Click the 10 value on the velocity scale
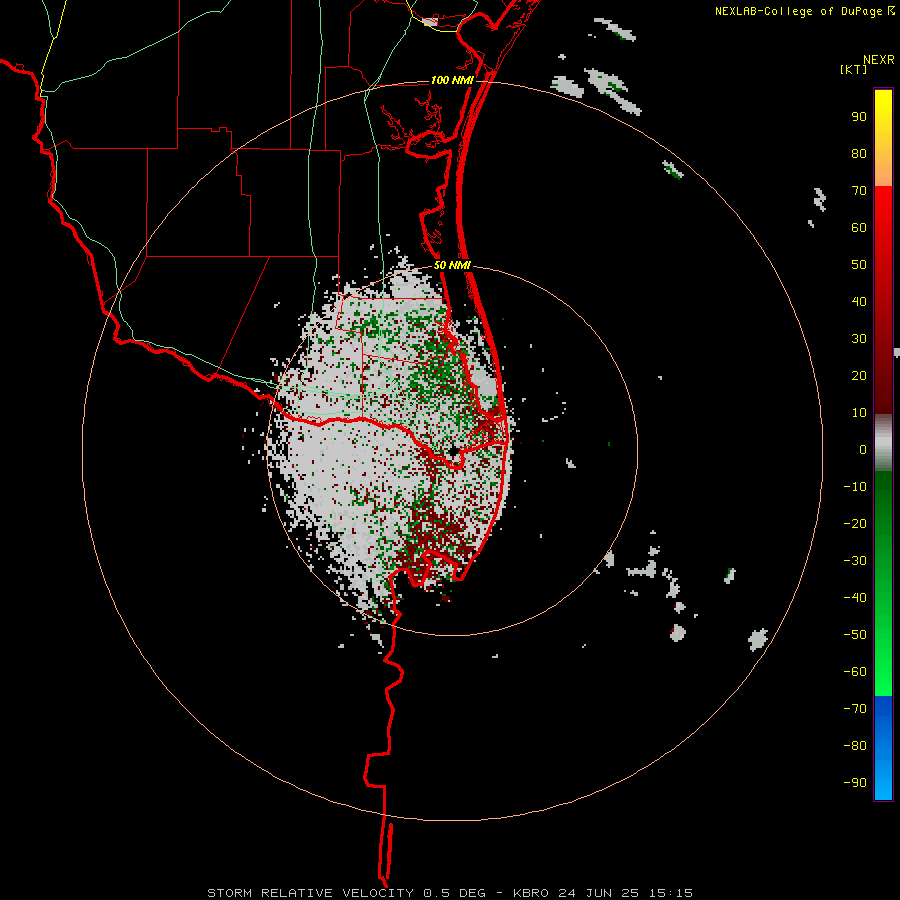The height and width of the screenshot is (900, 900). [x=859, y=413]
